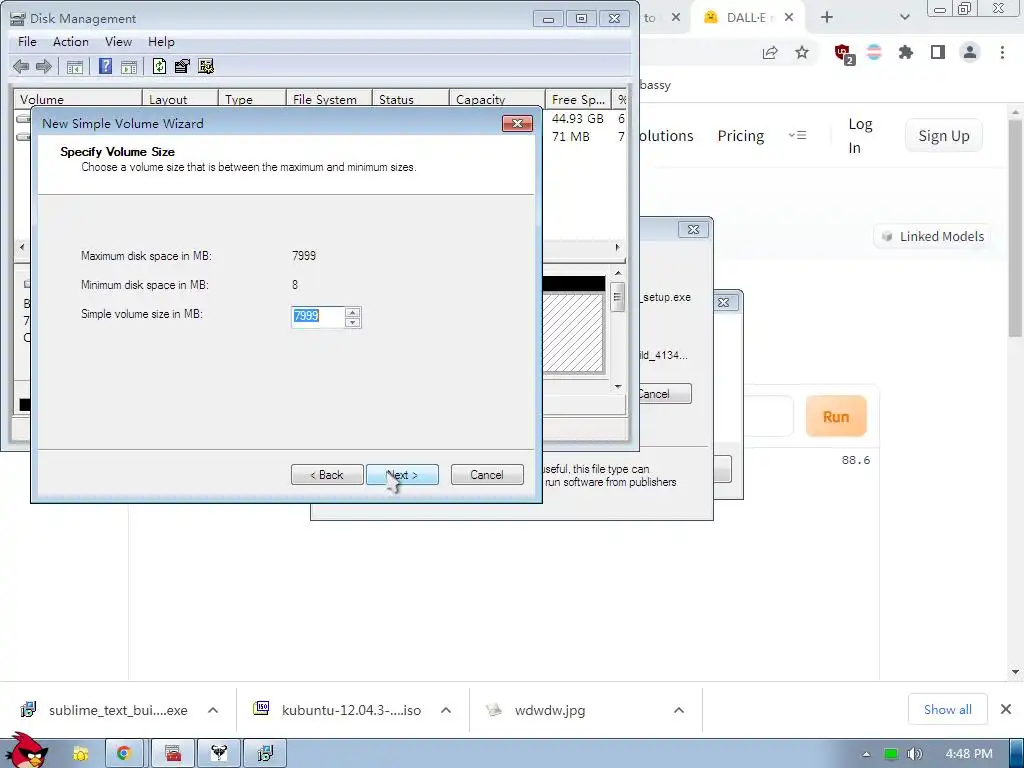The image size is (1024, 768).
Task: Click the Disk Management title bar icon
Action: coord(18,18)
